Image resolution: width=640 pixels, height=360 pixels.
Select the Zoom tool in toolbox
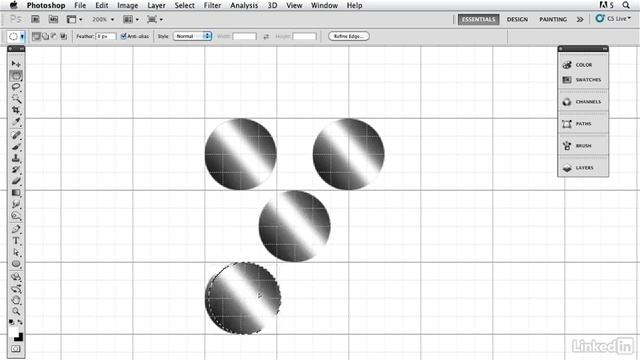coord(16,311)
